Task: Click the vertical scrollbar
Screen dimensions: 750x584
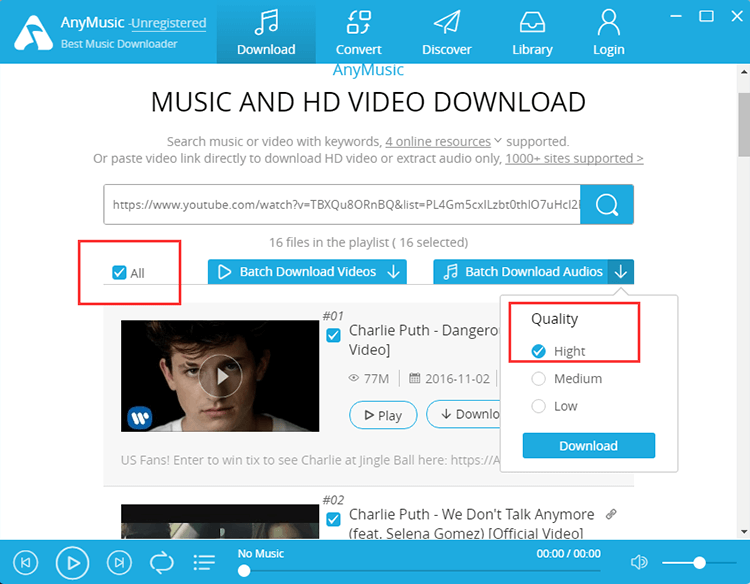Action: click(x=744, y=124)
